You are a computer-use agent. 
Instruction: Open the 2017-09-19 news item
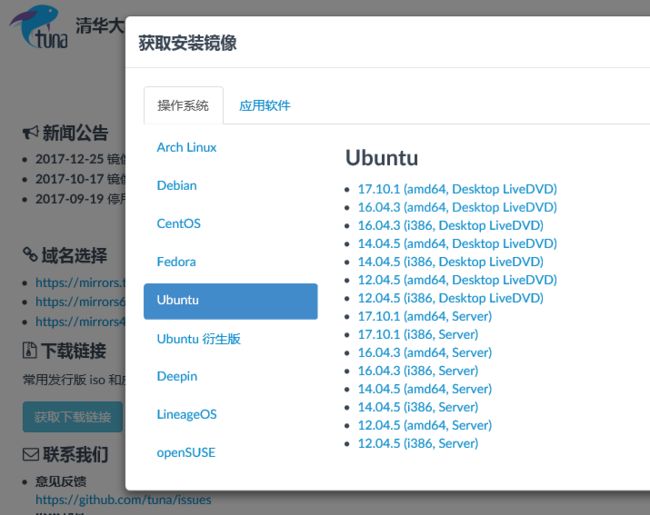coord(80,199)
